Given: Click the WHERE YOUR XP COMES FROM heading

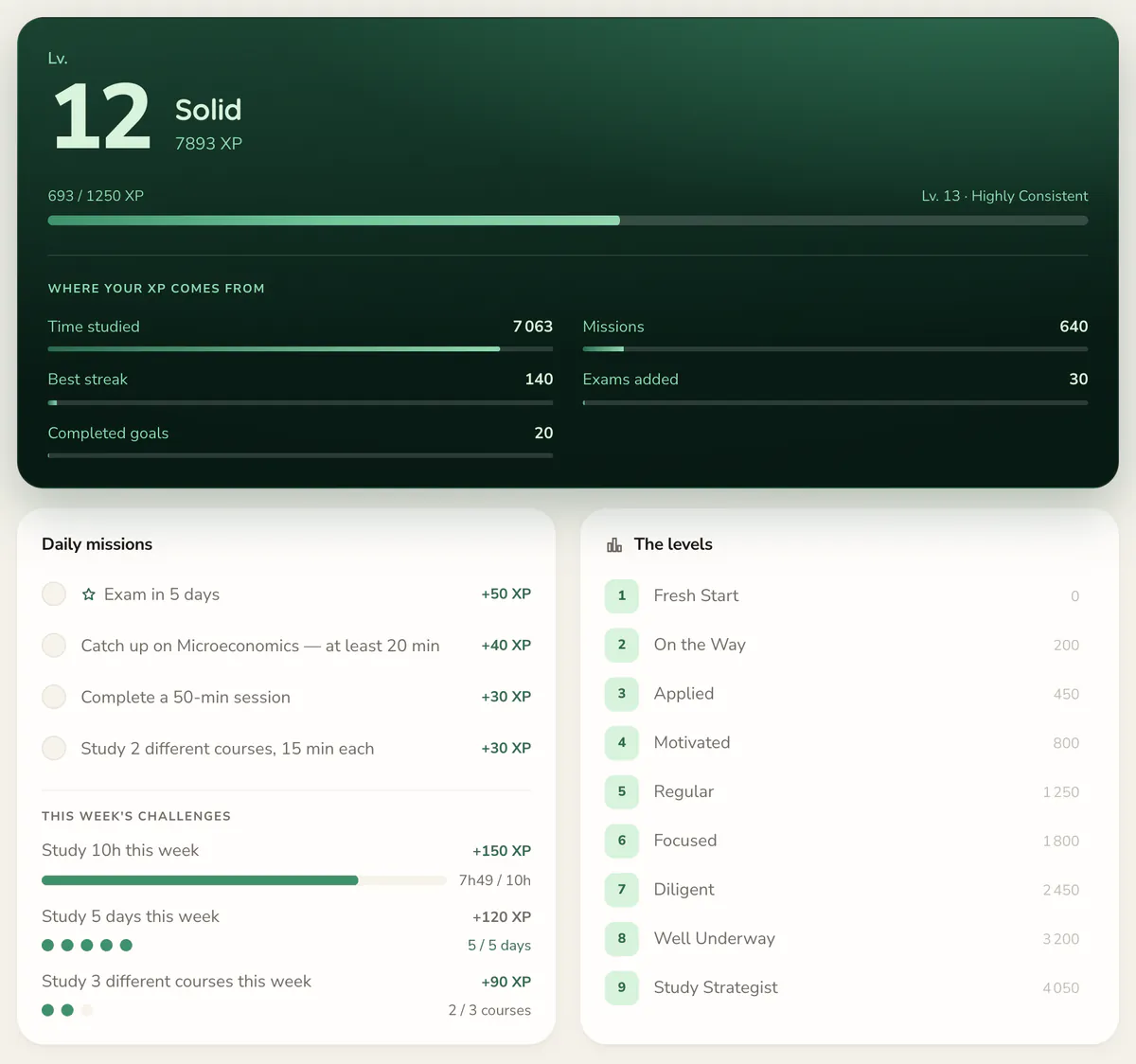Looking at the screenshot, I should 156,289.
